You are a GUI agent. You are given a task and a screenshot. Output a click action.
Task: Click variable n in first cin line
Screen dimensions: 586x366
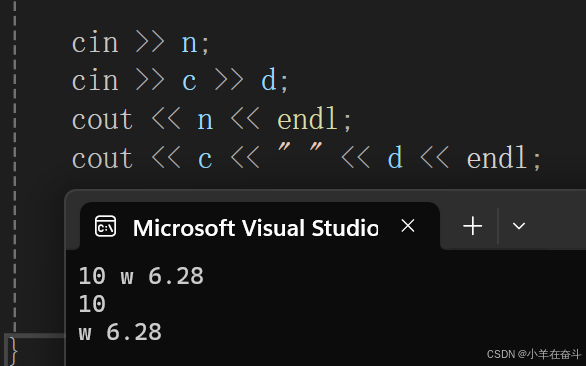[189, 43]
